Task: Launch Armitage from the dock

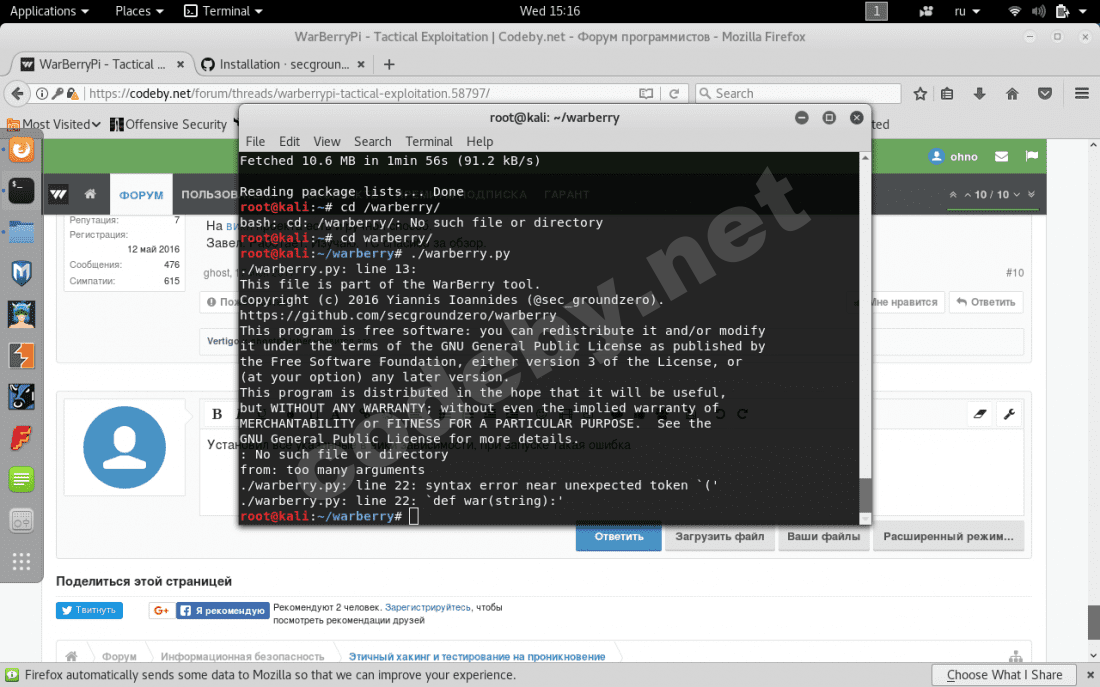Action: (x=21, y=314)
